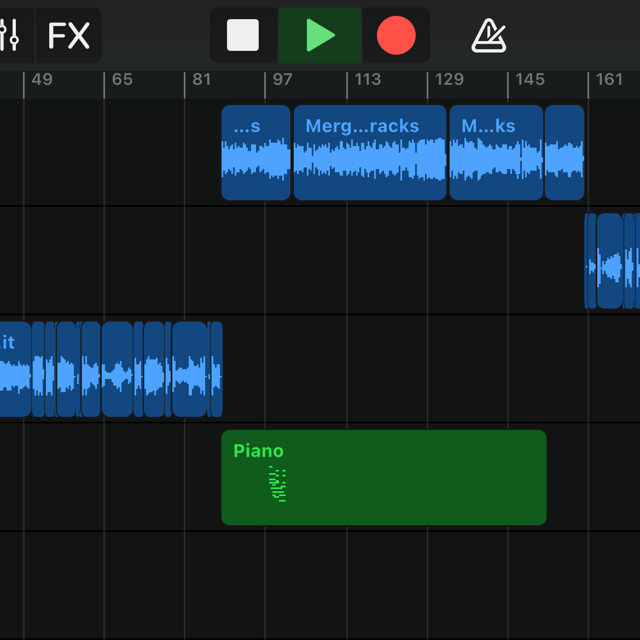Select the "M...ks" audio region
This screenshot has height=640, width=640.
coord(496,153)
